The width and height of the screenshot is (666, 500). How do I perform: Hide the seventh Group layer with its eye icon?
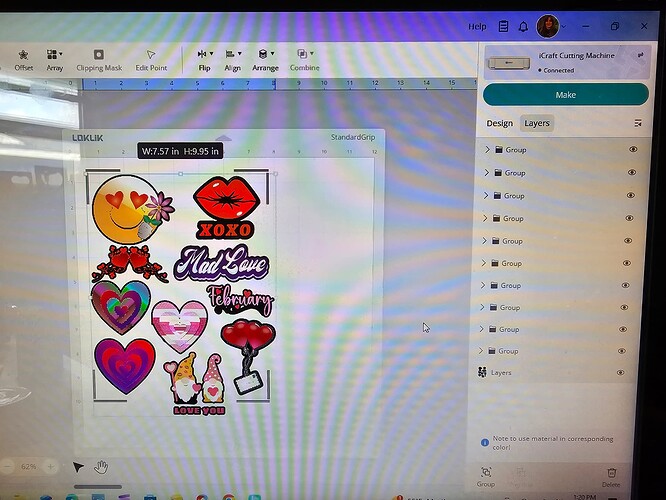[625, 285]
